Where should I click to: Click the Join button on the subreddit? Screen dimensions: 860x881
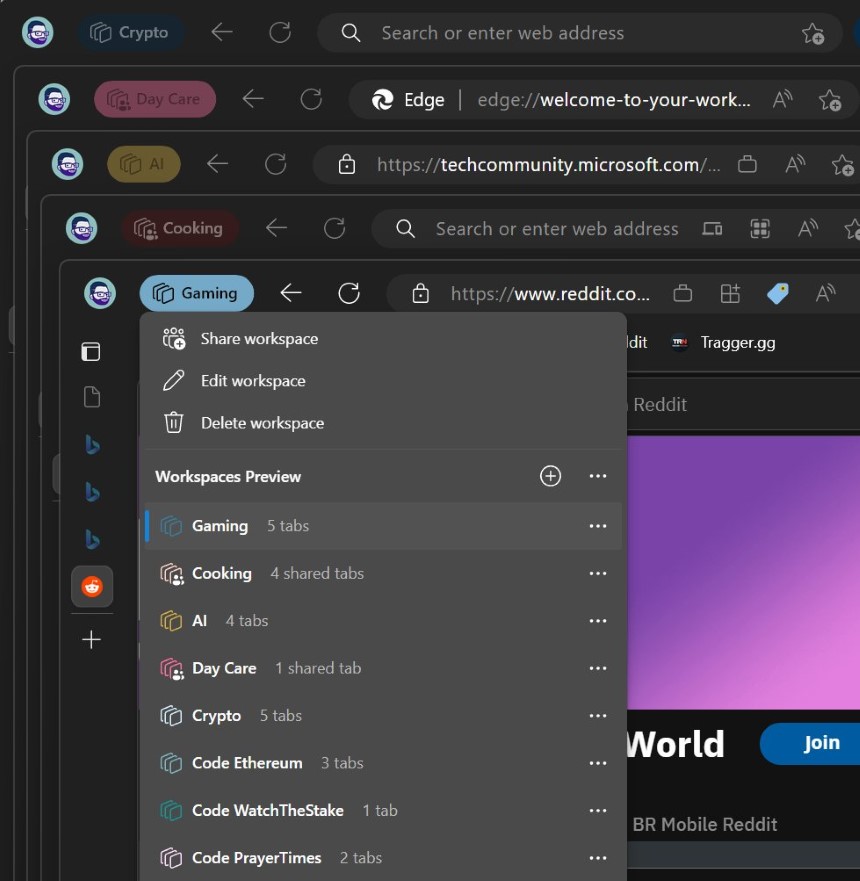(x=822, y=743)
